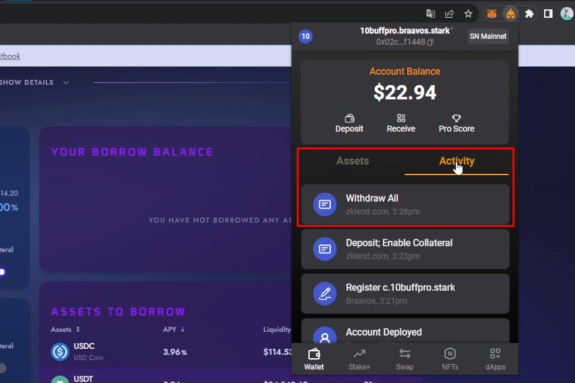The width and height of the screenshot is (575, 383).
Task: Click the Register c.10buffpro.stark pen icon
Action: (325, 293)
